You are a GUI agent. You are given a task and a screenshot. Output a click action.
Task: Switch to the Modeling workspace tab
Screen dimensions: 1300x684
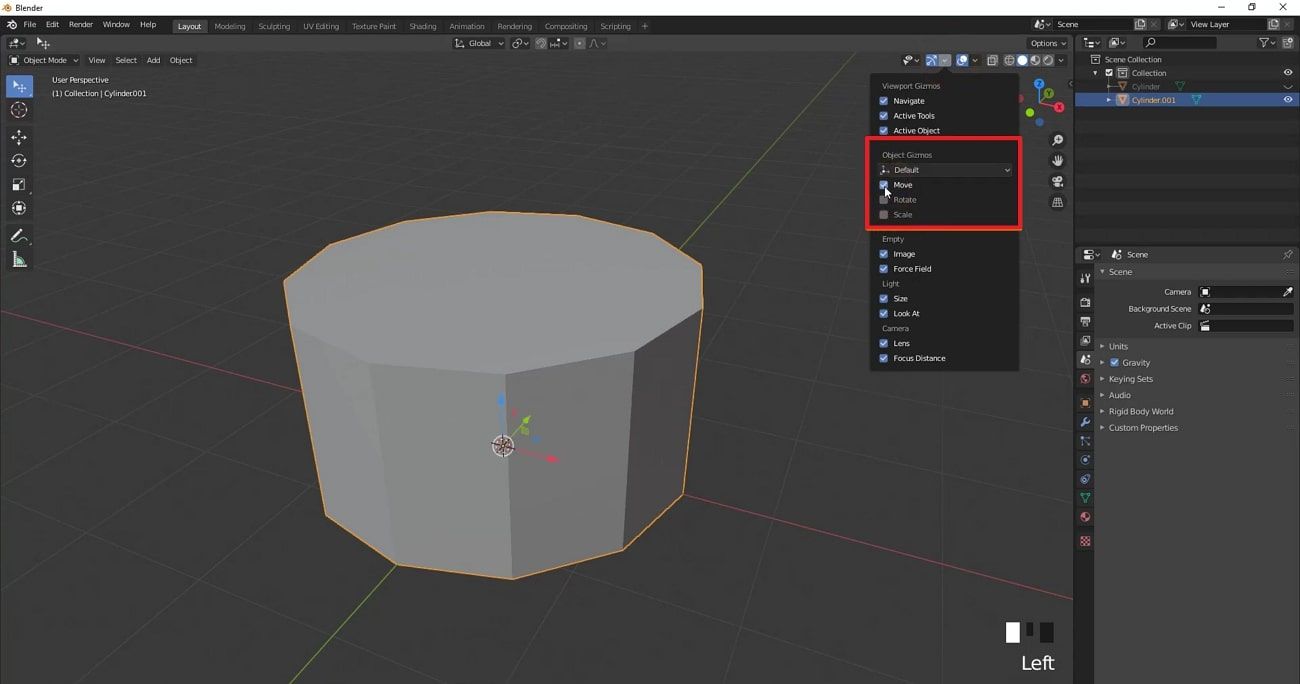point(229,26)
